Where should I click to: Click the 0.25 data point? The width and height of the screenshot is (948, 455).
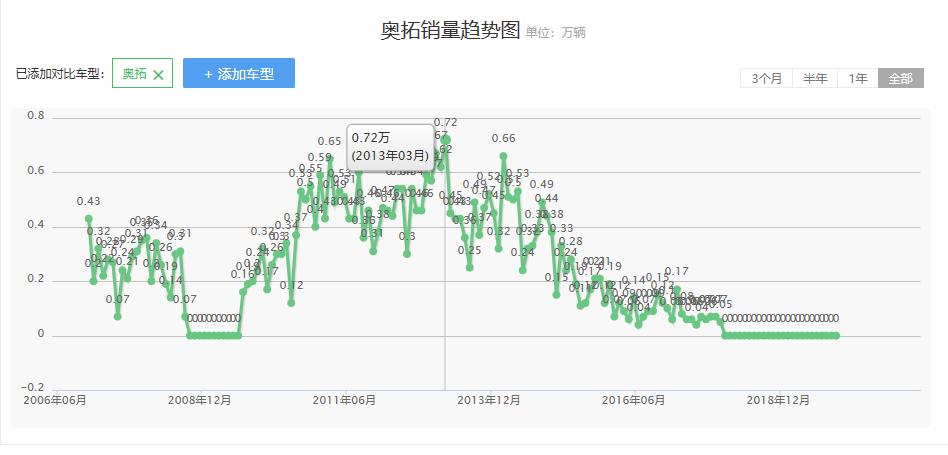(x=470, y=267)
